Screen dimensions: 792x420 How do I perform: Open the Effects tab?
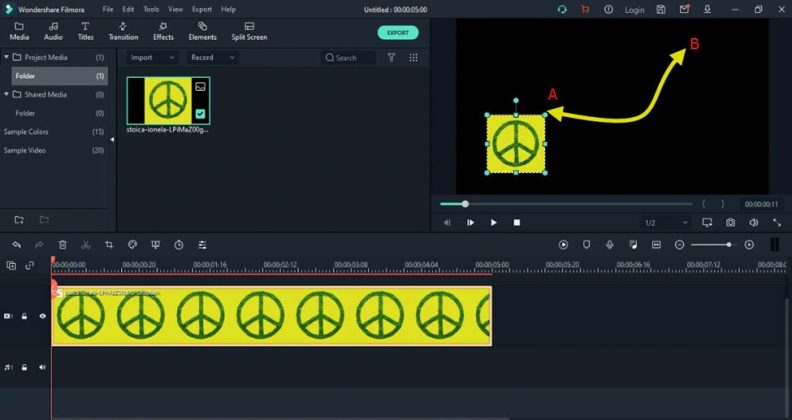(163, 31)
